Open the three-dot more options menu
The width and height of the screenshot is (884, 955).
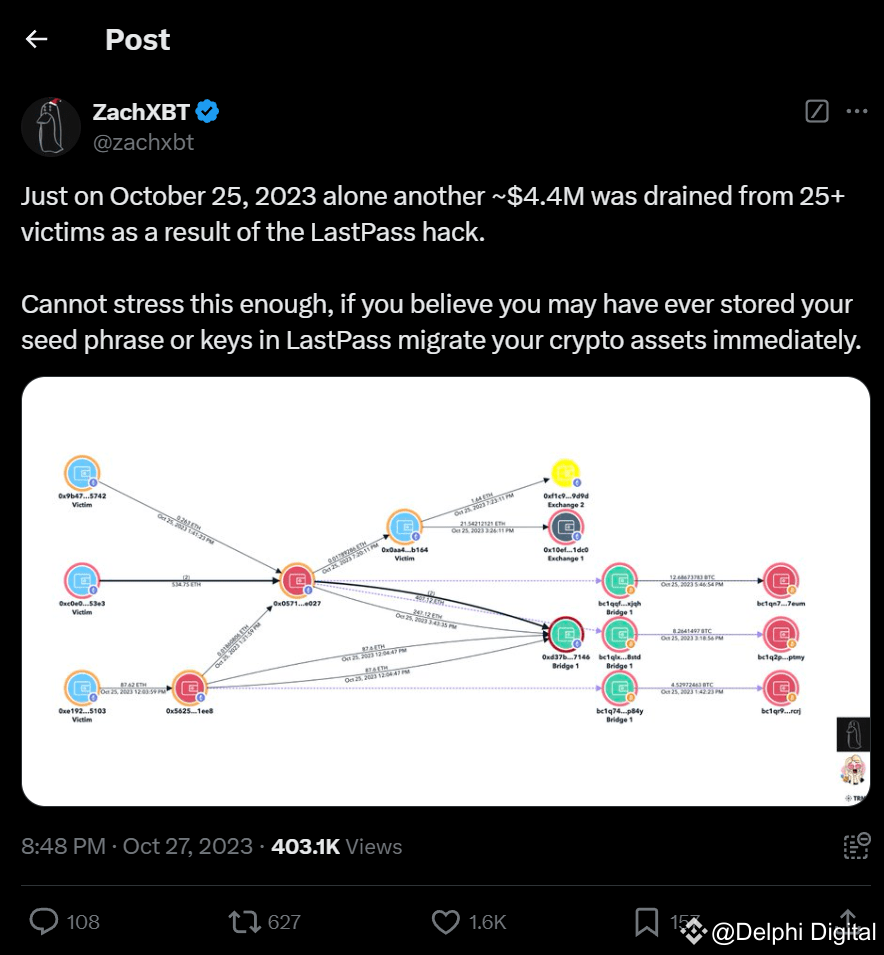click(x=857, y=112)
